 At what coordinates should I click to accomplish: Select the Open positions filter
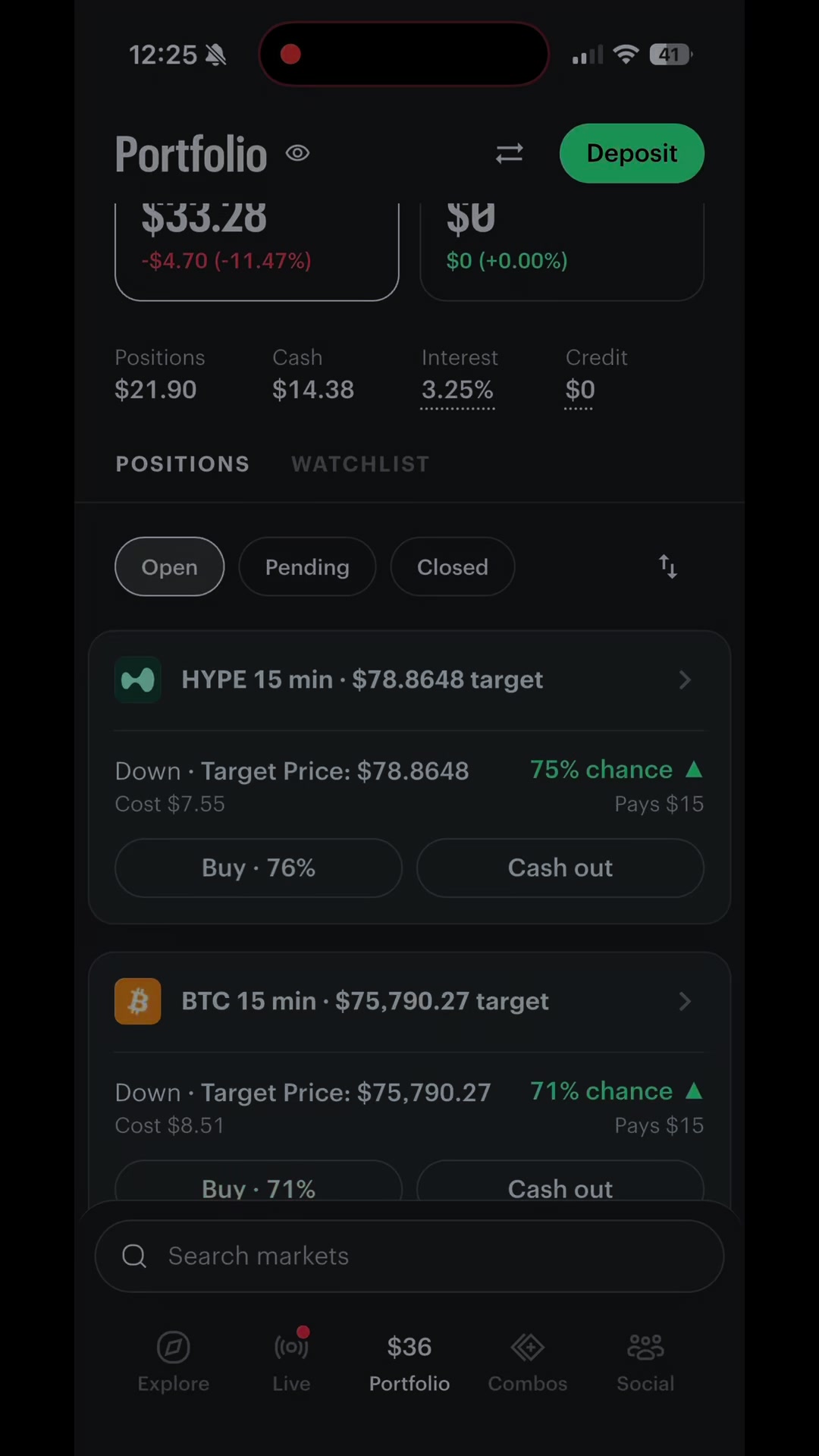169,566
